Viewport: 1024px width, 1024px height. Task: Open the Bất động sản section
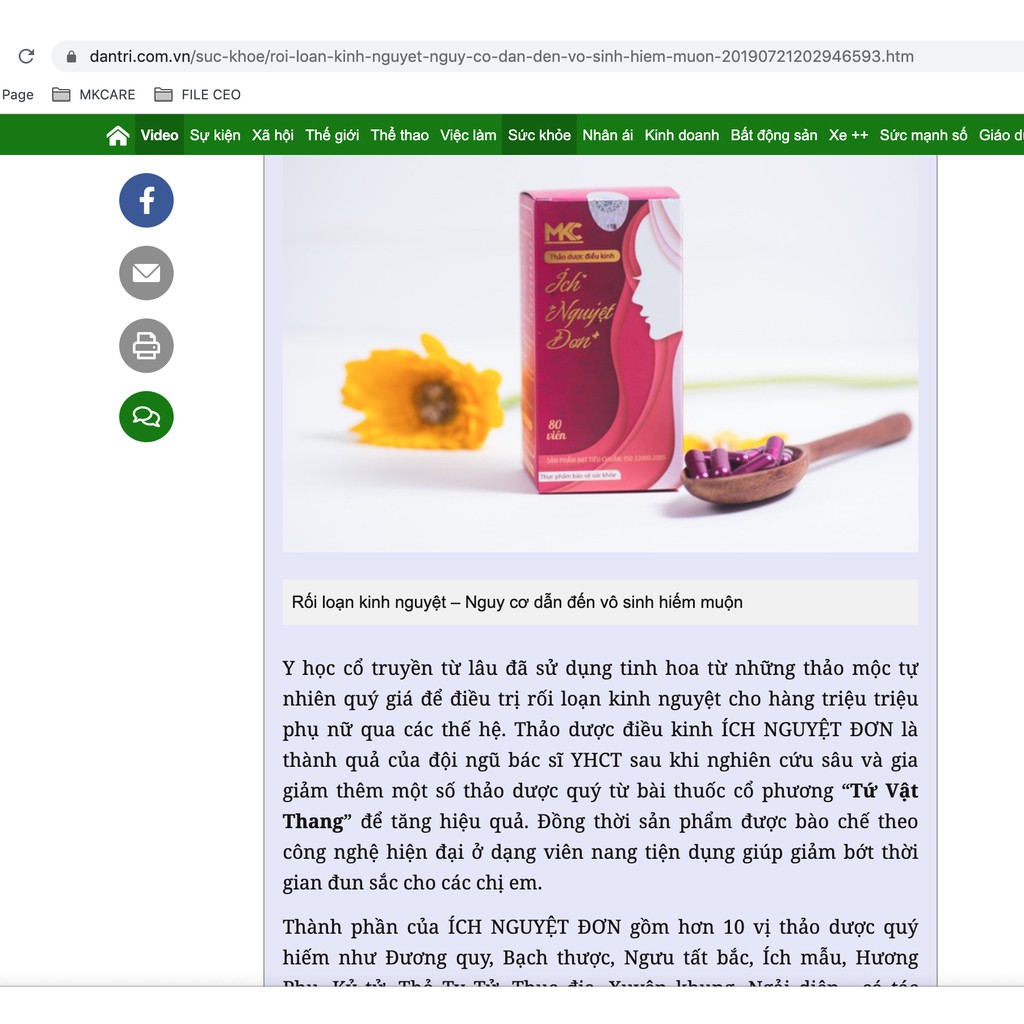(773, 135)
